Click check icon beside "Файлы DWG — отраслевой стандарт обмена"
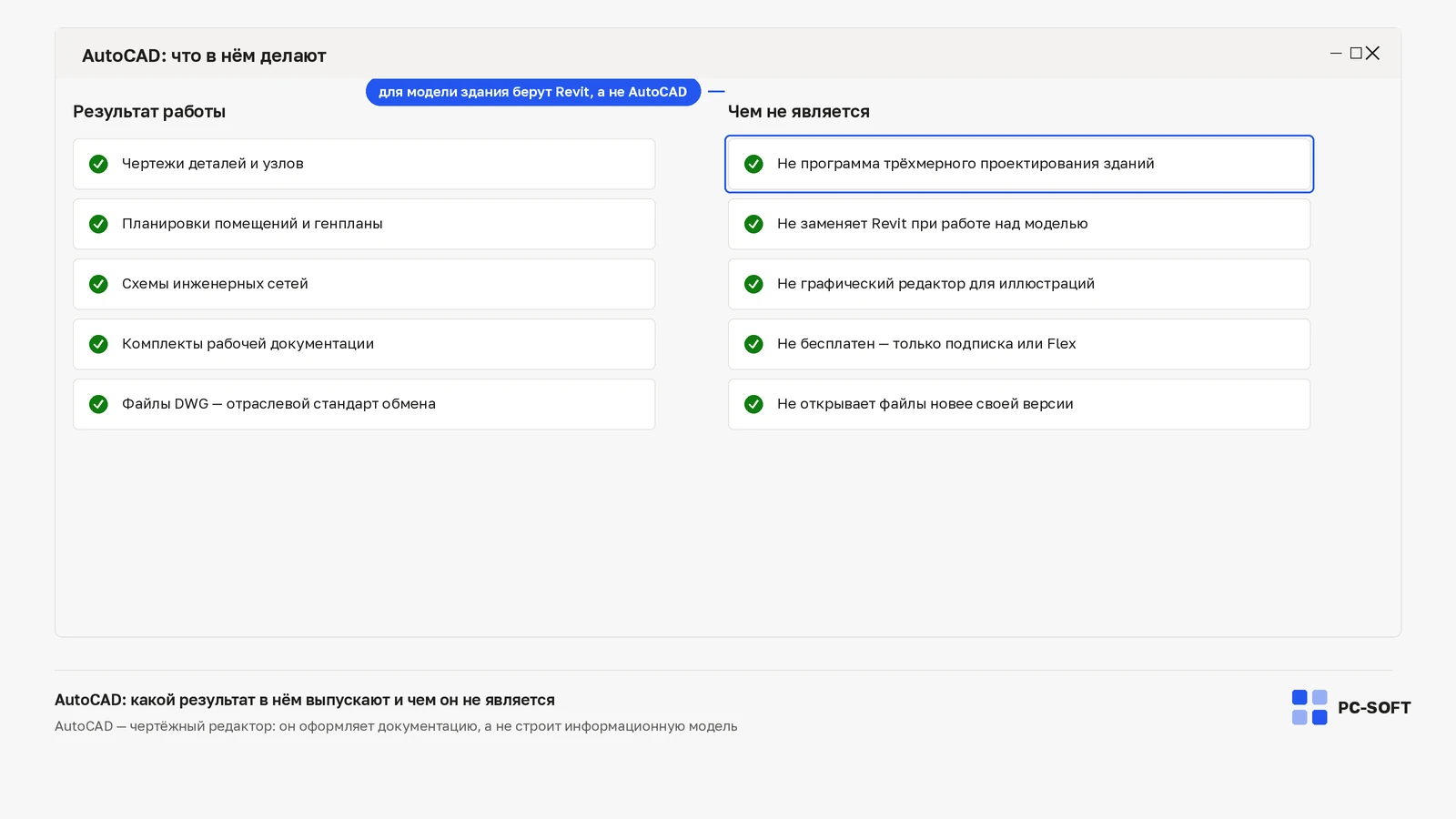The height and width of the screenshot is (819, 1456). point(98,404)
